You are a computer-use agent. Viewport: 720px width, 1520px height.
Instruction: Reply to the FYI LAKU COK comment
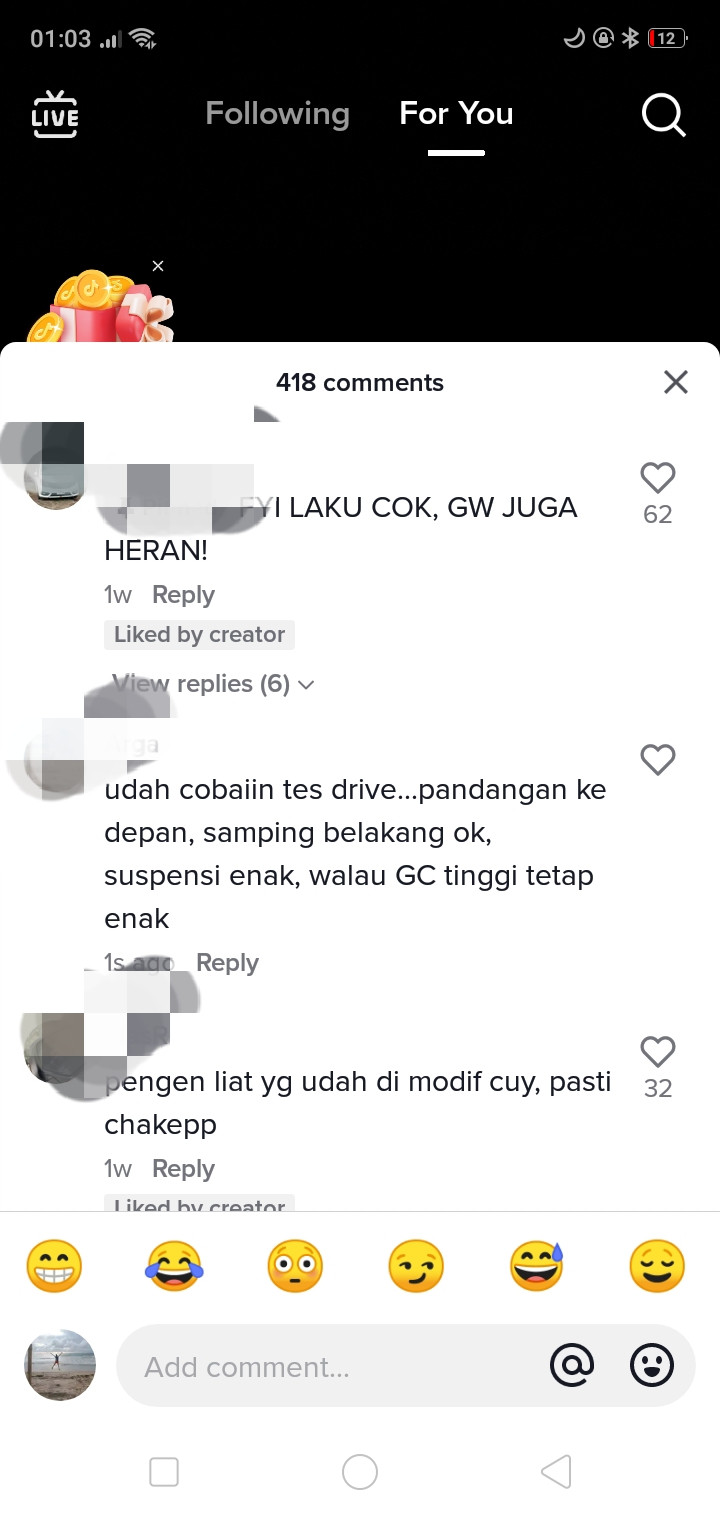pos(183,595)
